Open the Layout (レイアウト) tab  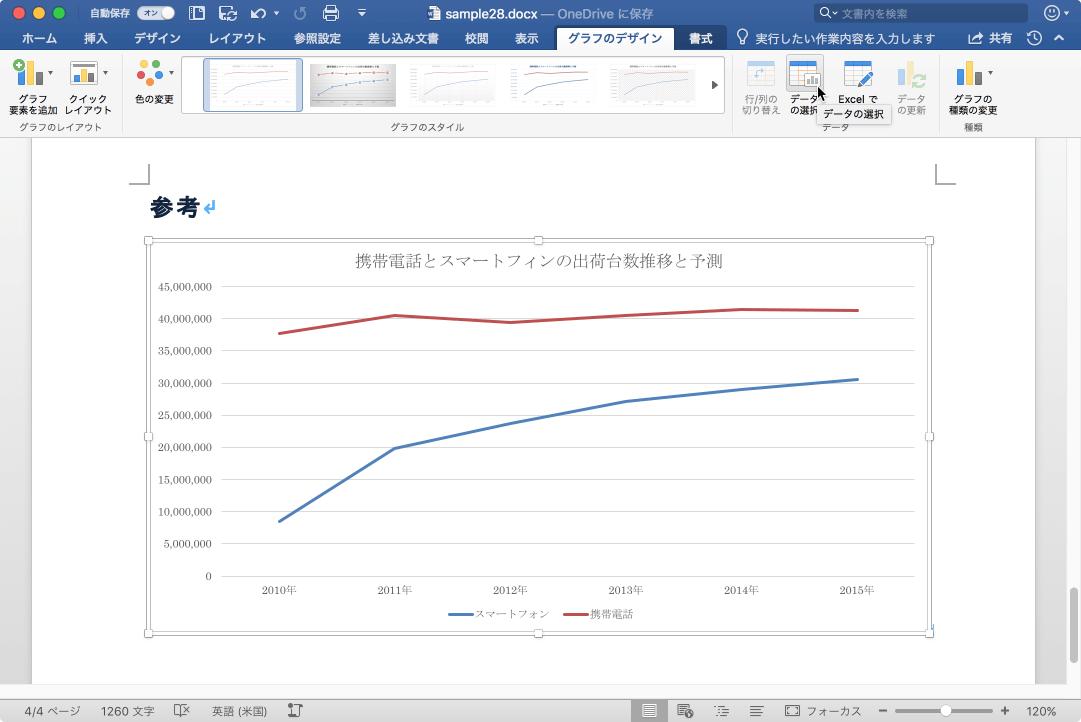[x=237, y=39]
